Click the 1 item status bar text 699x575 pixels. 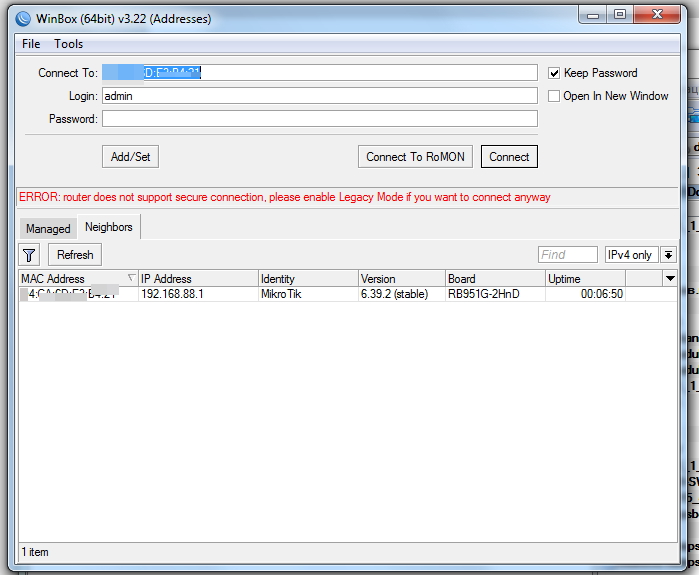[35, 552]
